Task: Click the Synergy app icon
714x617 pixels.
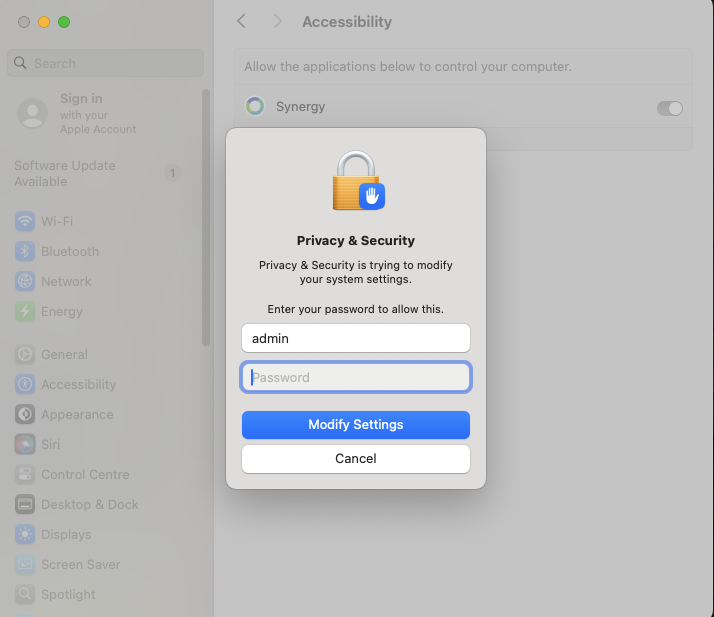Action: [x=255, y=107]
